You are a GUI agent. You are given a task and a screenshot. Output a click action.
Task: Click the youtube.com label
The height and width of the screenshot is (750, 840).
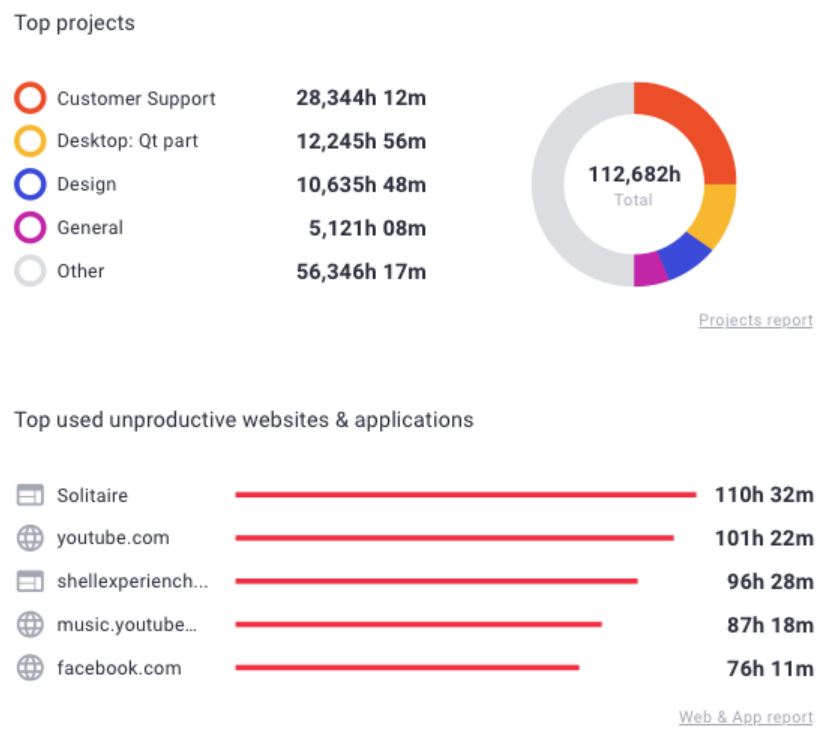tap(113, 538)
